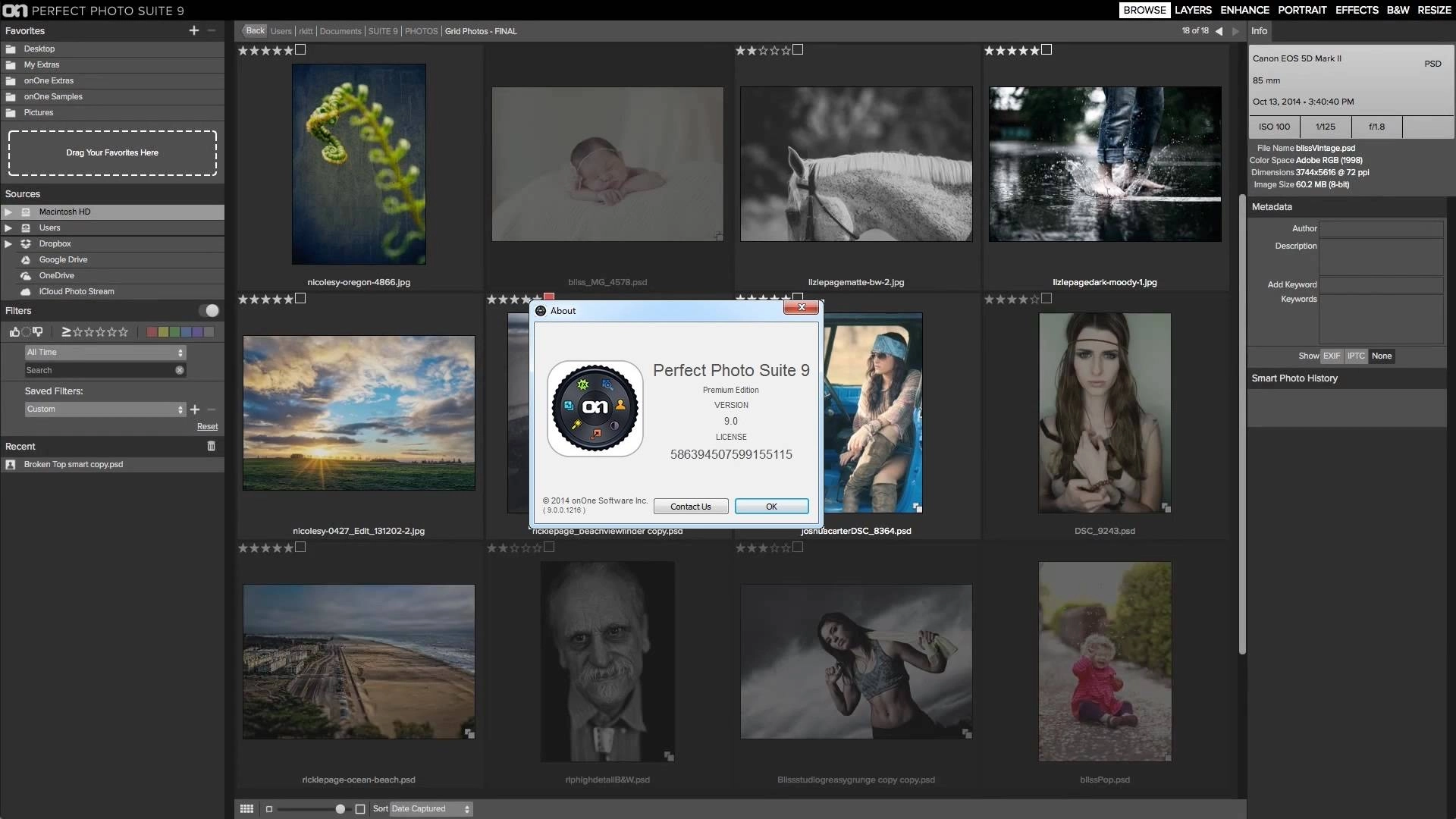Add a new saved filter with plus icon
This screenshot has height=819, width=1456.
point(195,409)
